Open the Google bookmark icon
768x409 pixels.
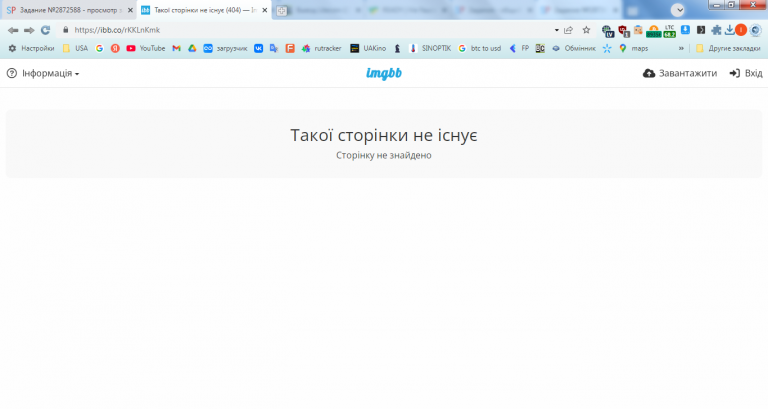(x=99, y=48)
